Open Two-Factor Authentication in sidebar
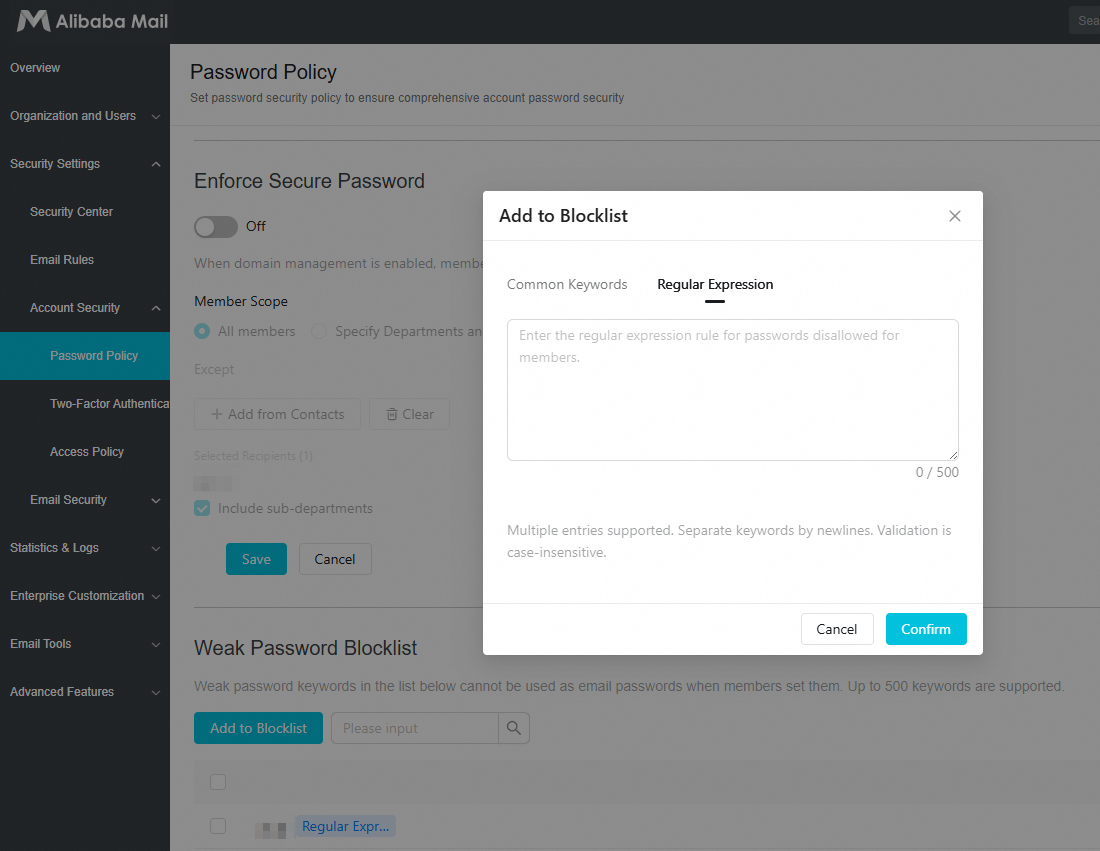This screenshot has height=851, width=1100. click(x=109, y=404)
